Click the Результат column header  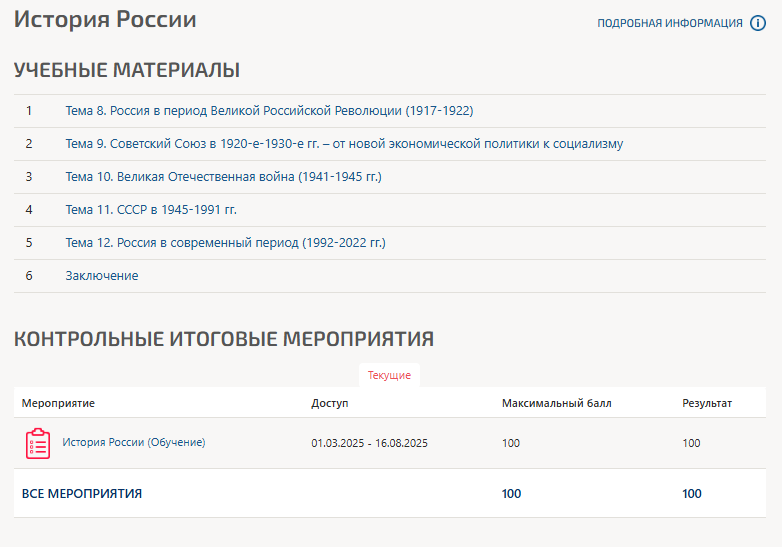pos(707,403)
